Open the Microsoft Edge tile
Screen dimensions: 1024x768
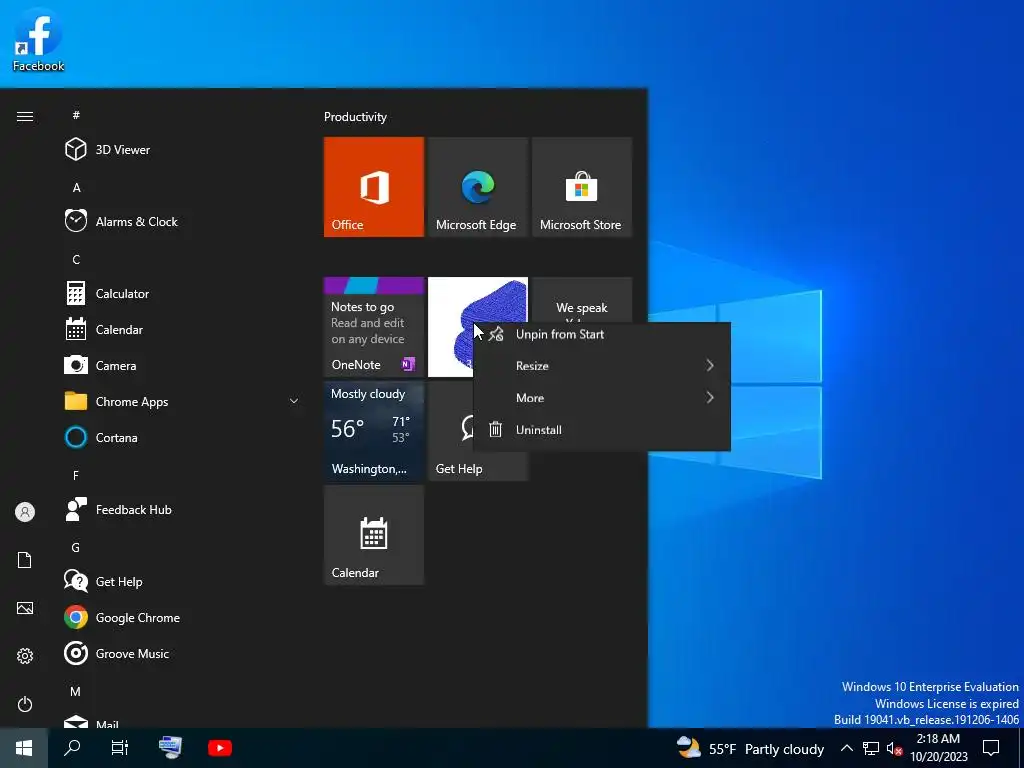click(477, 187)
